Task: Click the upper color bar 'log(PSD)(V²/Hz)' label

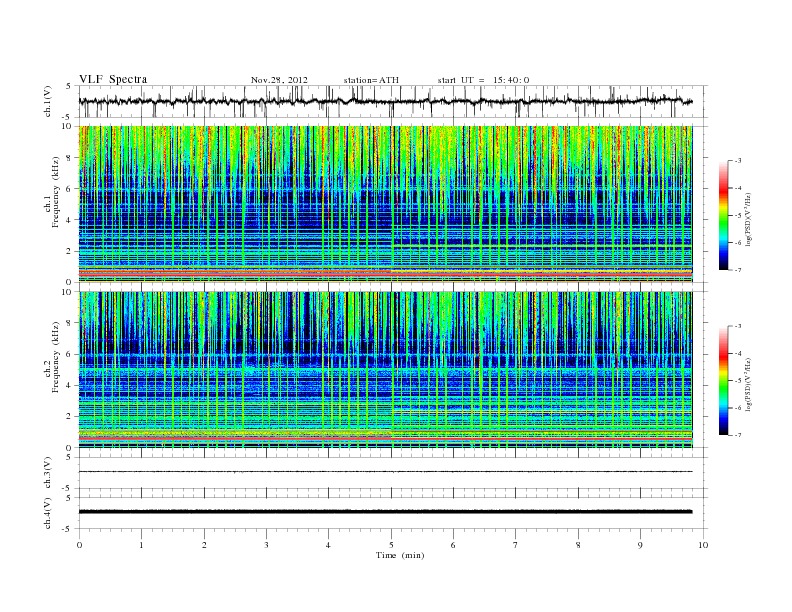Action: [748, 219]
